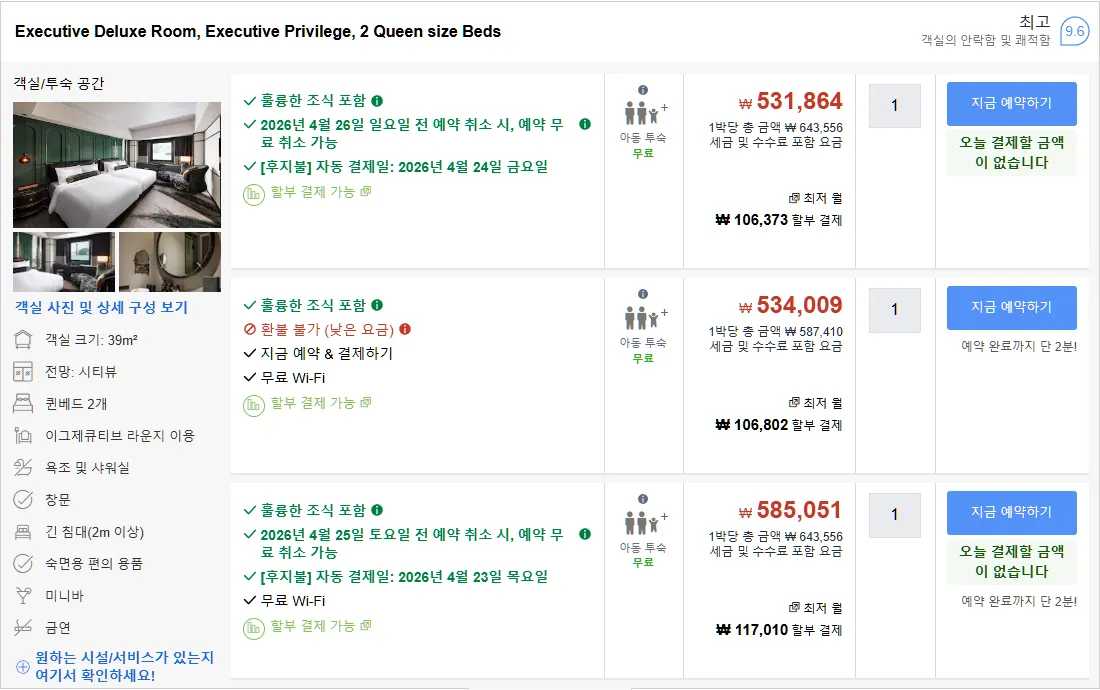Click the plus icon beside amenities check link
Viewport: 1100px width, 690px height.
tap(22, 667)
